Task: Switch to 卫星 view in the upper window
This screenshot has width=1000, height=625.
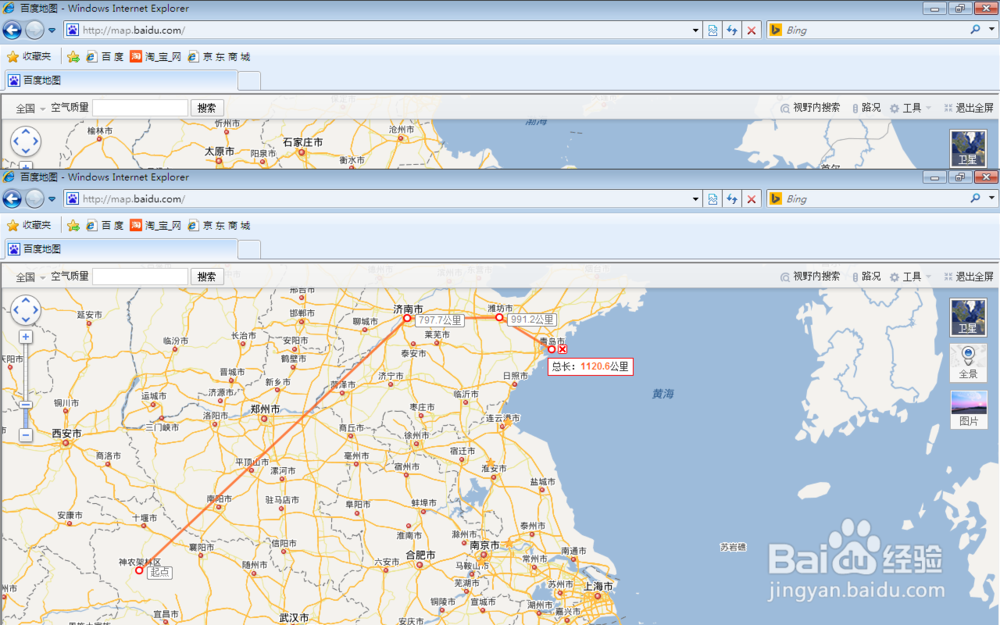Action: click(x=968, y=149)
